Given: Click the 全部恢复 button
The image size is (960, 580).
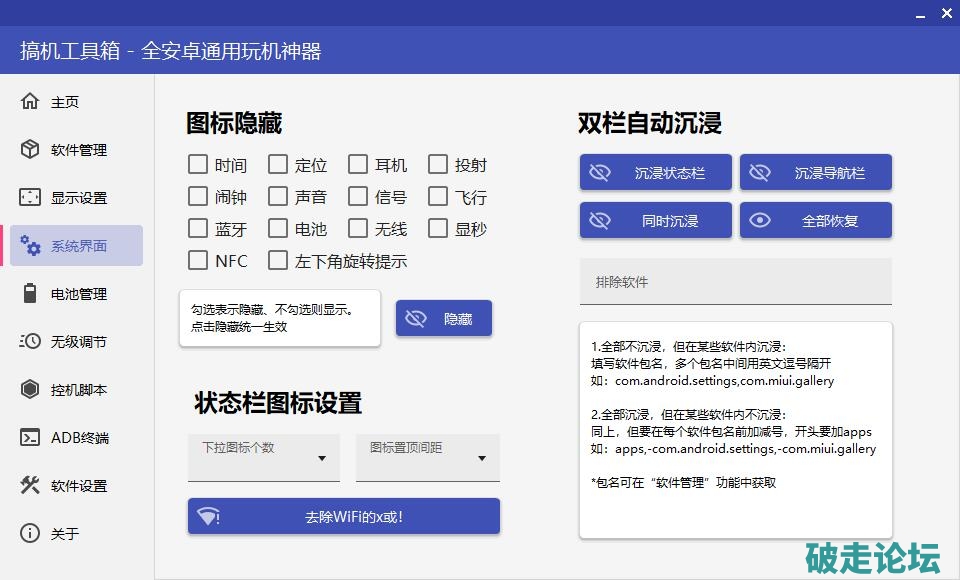Looking at the screenshot, I should pyautogui.click(x=816, y=220).
